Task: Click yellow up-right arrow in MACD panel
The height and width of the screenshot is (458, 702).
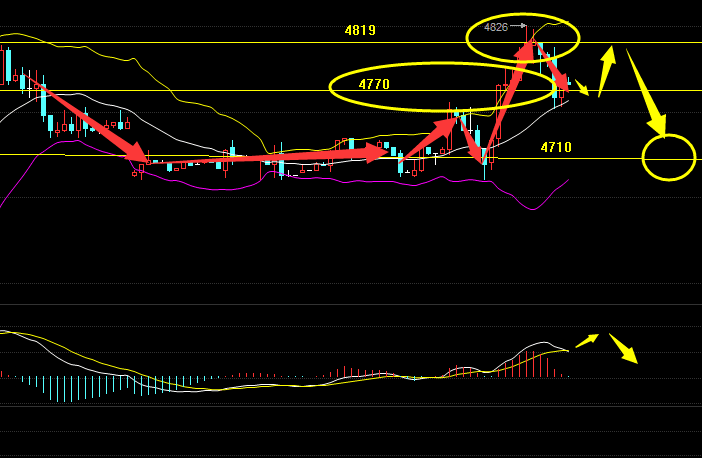Action: click(x=587, y=340)
